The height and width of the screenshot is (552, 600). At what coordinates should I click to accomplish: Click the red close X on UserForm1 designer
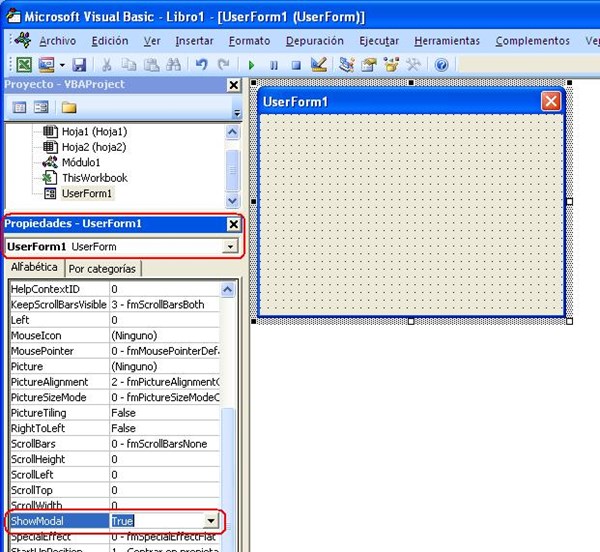click(551, 101)
